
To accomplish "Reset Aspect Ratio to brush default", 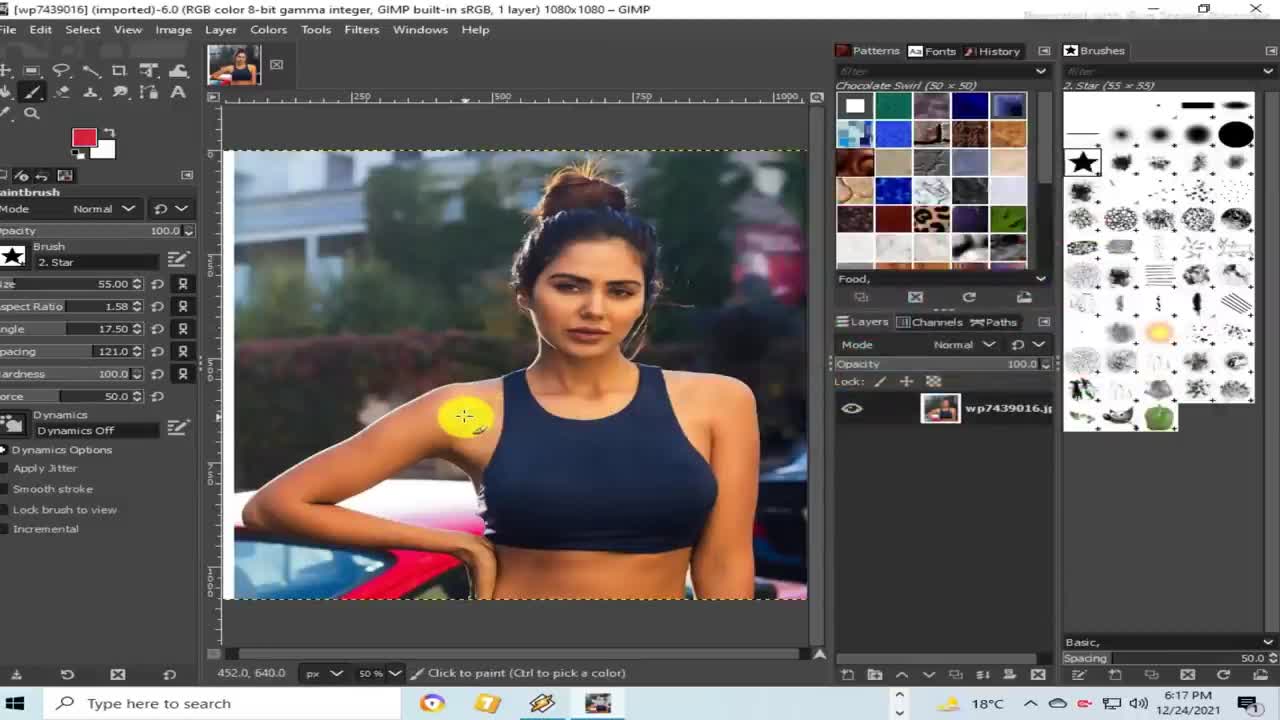I will (158, 306).
